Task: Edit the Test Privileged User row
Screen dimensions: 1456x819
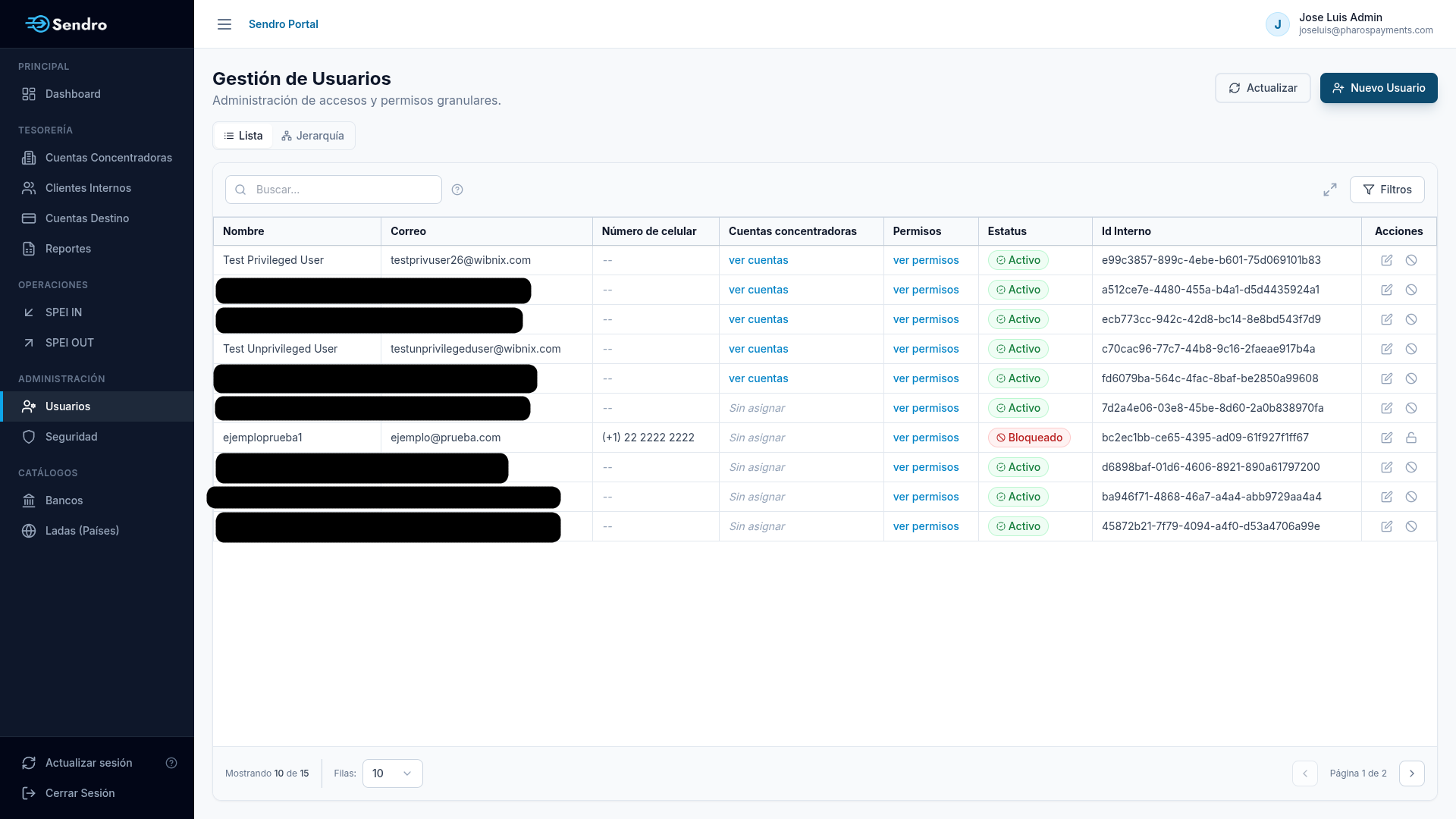Action: click(x=1387, y=260)
